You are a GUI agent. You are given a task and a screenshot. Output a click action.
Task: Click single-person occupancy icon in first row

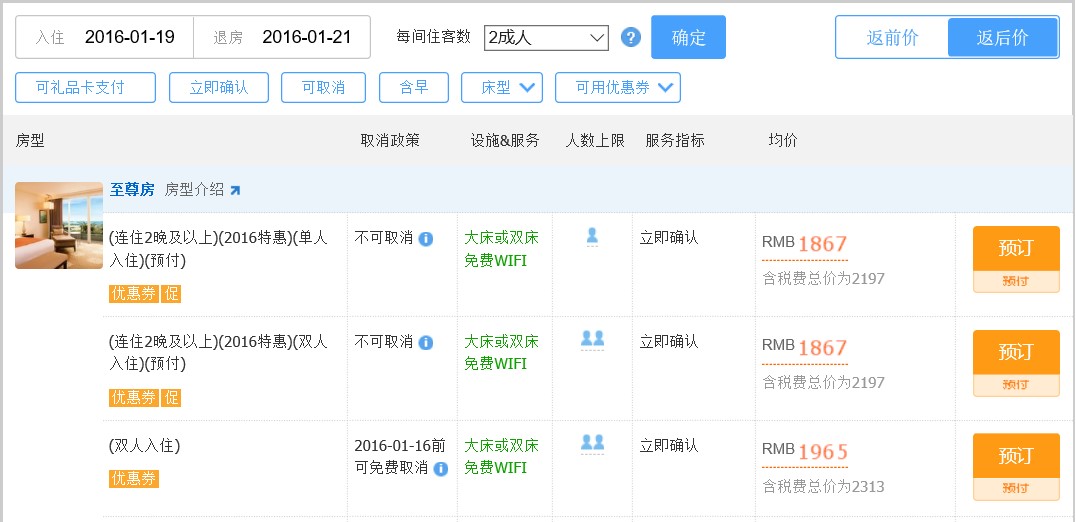[x=592, y=236]
